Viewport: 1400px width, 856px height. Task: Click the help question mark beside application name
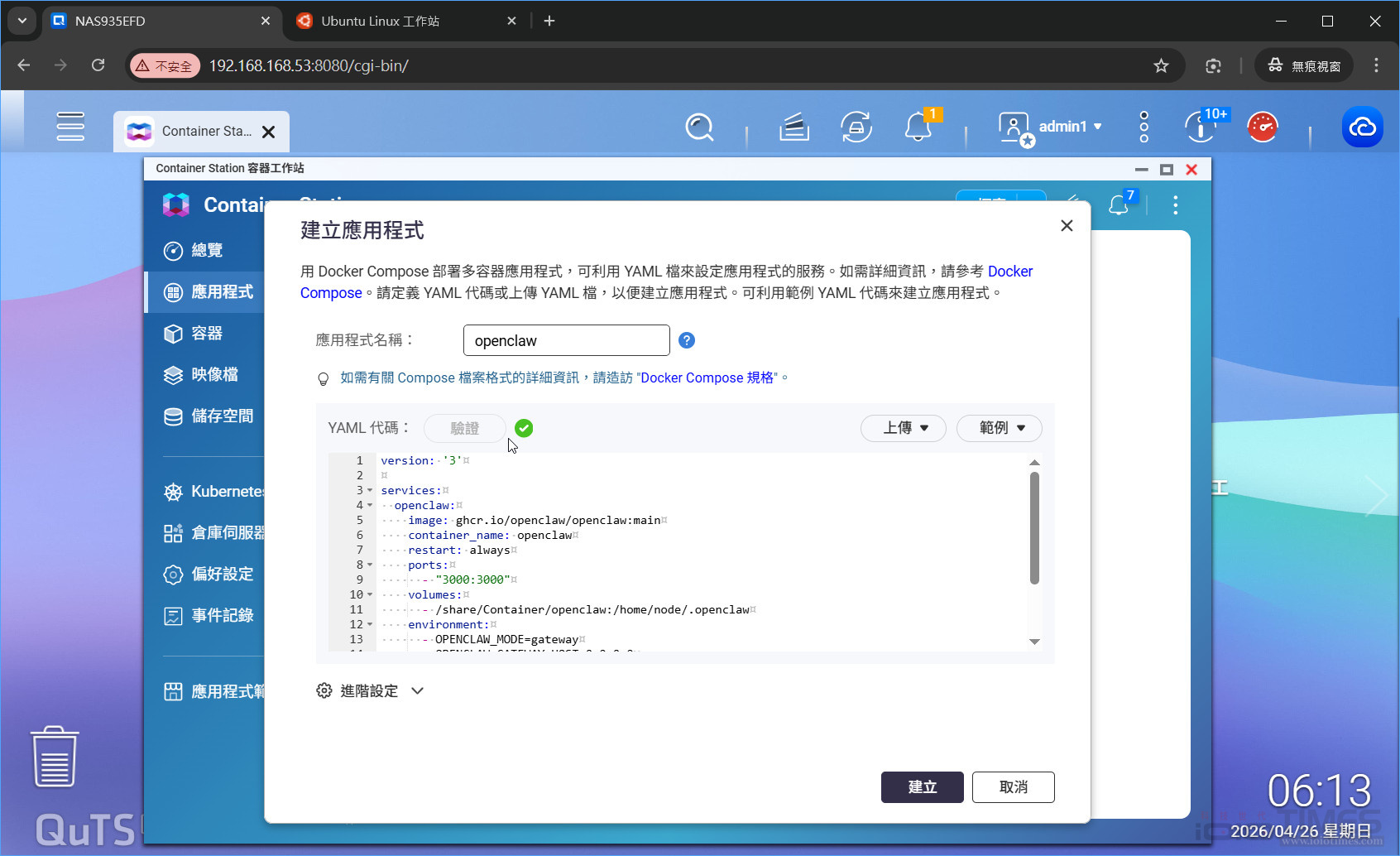pyautogui.click(x=686, y=340)
